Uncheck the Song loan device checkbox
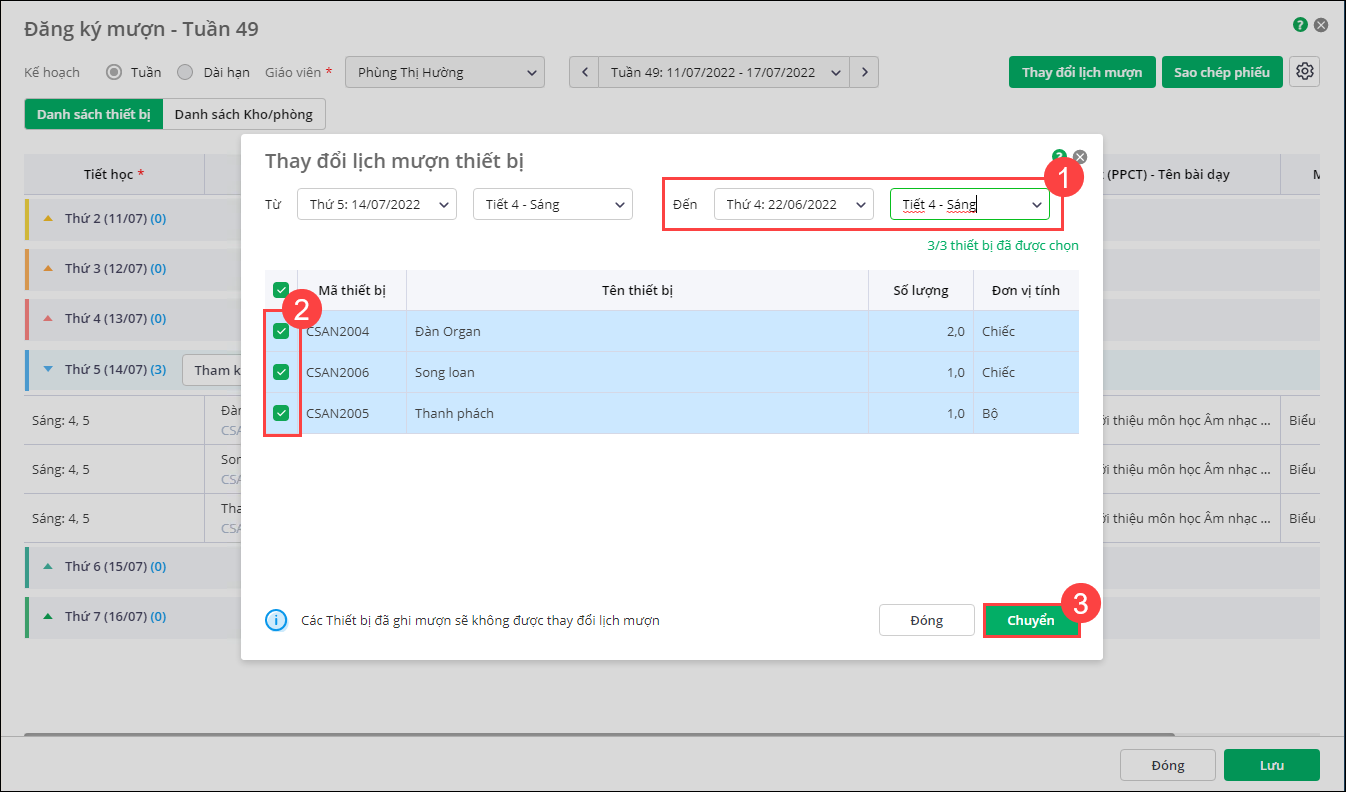 click(x=281, y=372)
